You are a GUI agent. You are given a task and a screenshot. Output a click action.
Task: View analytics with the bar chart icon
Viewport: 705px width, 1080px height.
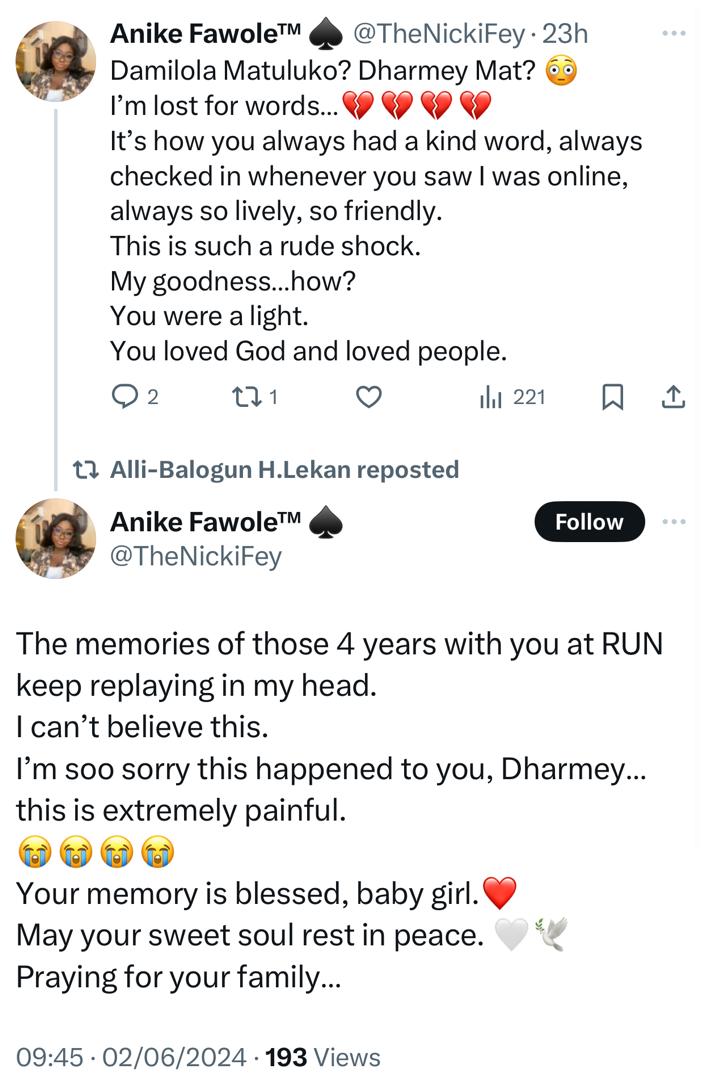click(490, 397)
